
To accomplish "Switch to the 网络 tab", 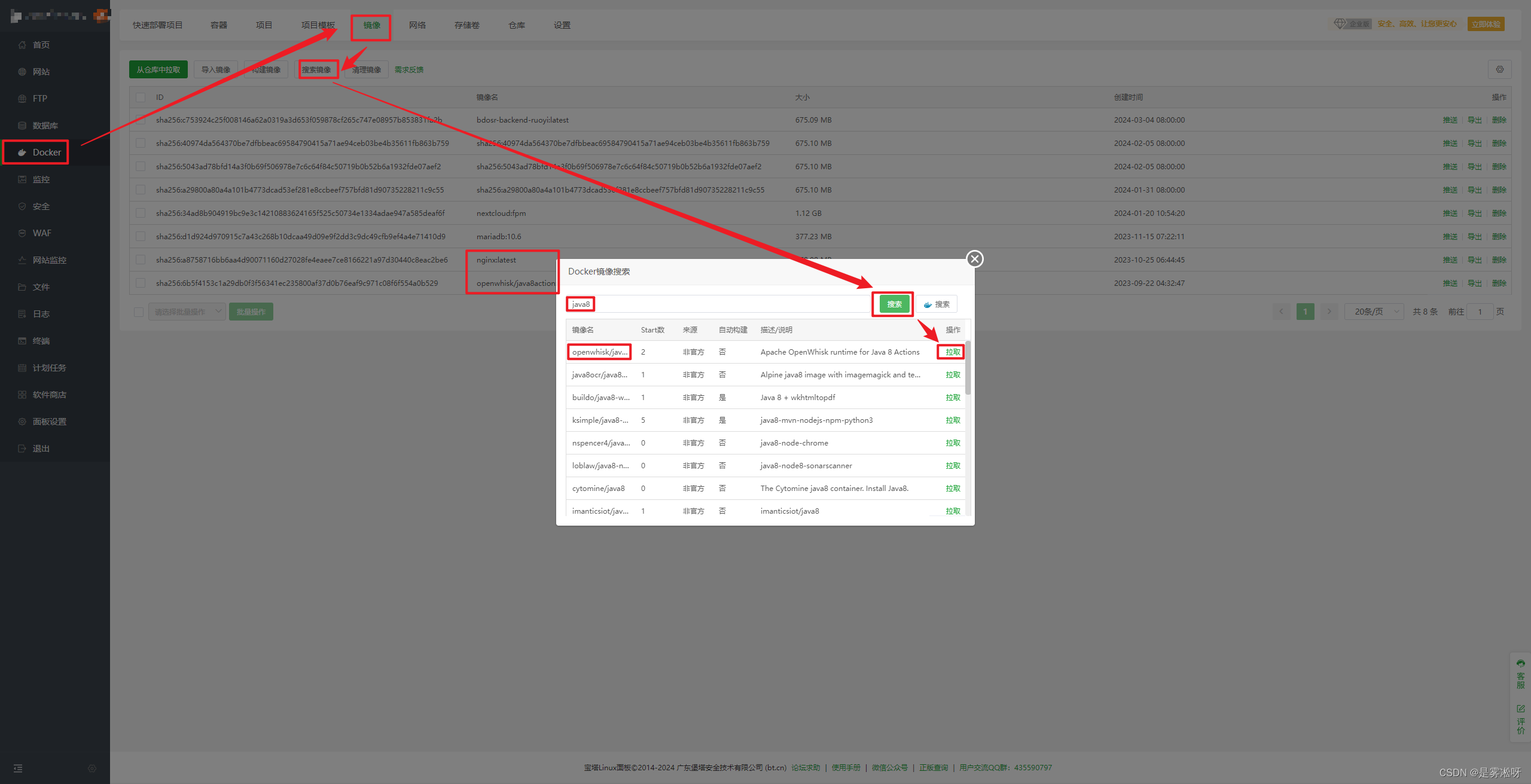I will [417, 25].
